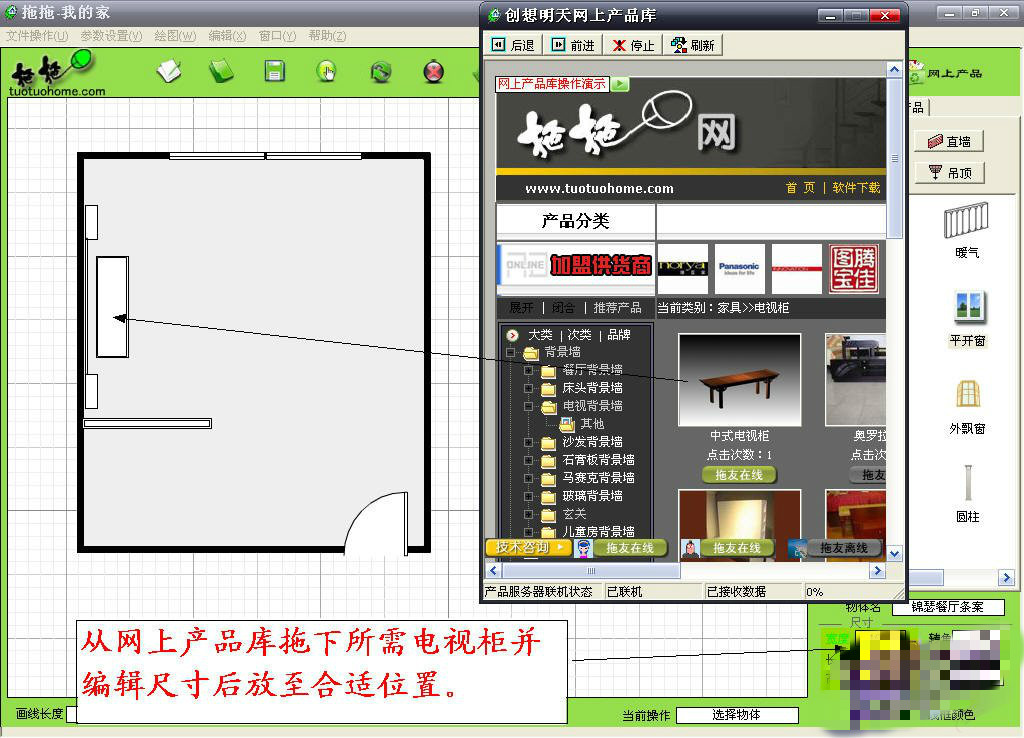This screenshot has width=1024, height=738.
Task: Expand the 床头背景墙 tree node
Action: 528,388
